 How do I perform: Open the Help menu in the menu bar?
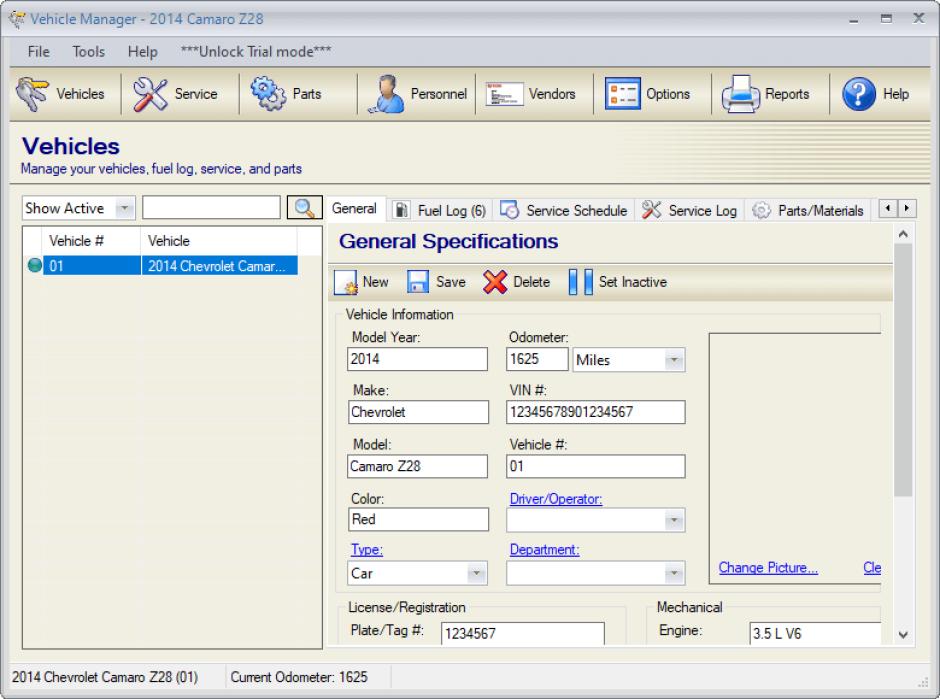click(143, 52)
